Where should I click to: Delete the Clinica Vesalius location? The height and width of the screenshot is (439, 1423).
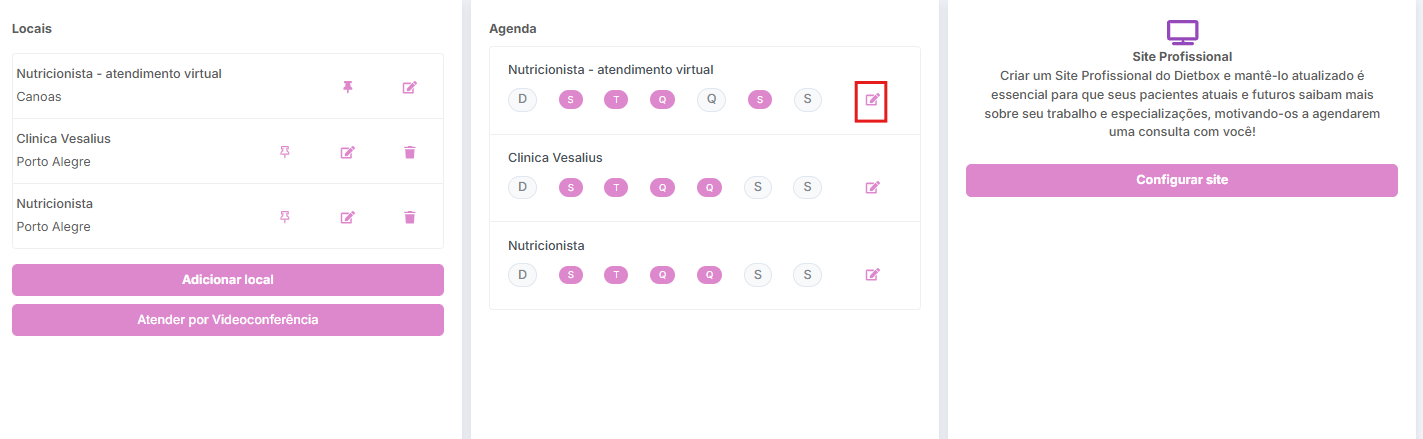pyautogui.click(x=409, y=152)
